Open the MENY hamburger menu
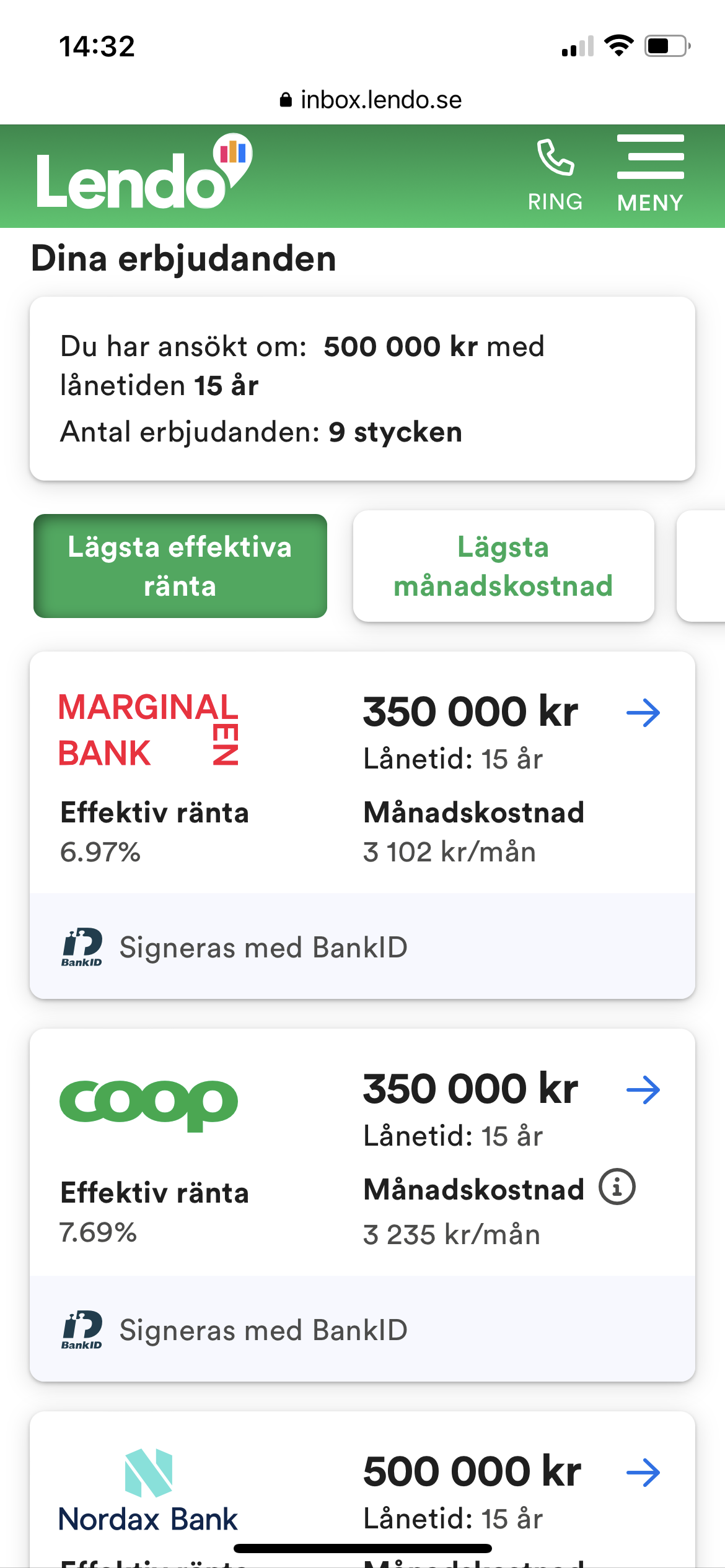This screenshot has height=1568, width=725. 650,174
